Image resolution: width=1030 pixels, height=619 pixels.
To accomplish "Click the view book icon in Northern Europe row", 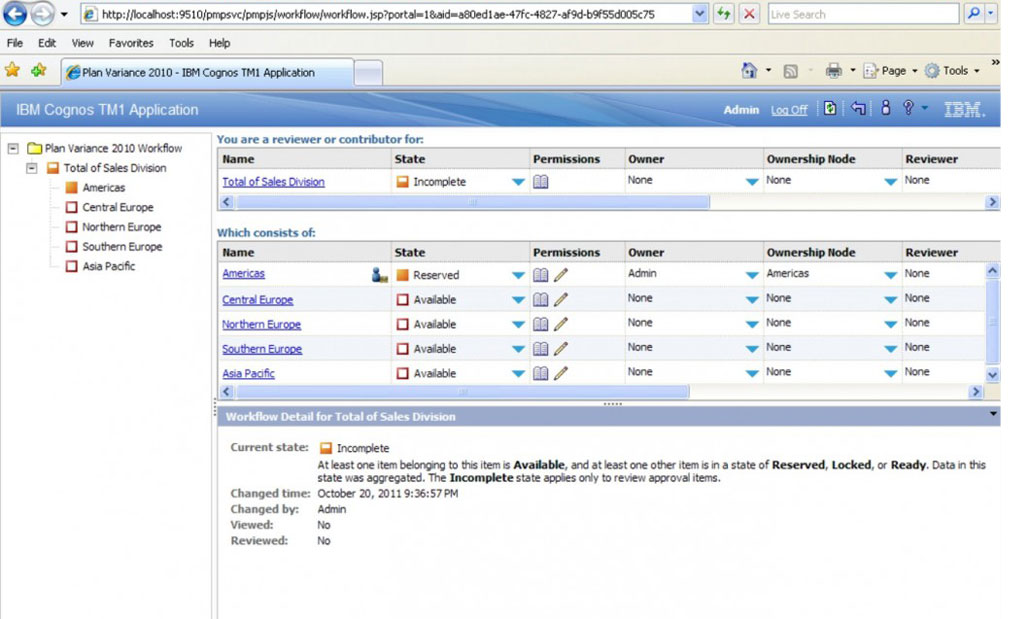I will [x=541, y=324].
